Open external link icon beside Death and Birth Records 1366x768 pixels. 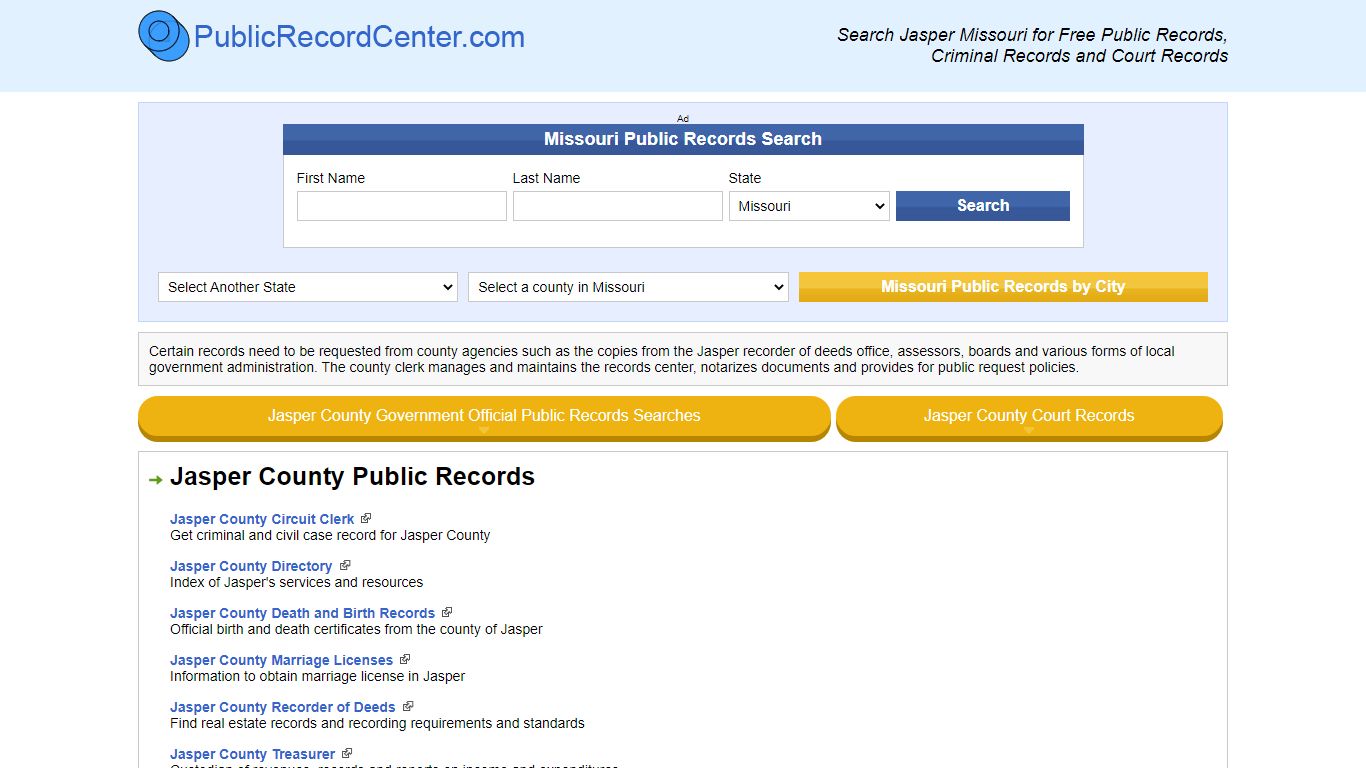[x=447, y=612]
